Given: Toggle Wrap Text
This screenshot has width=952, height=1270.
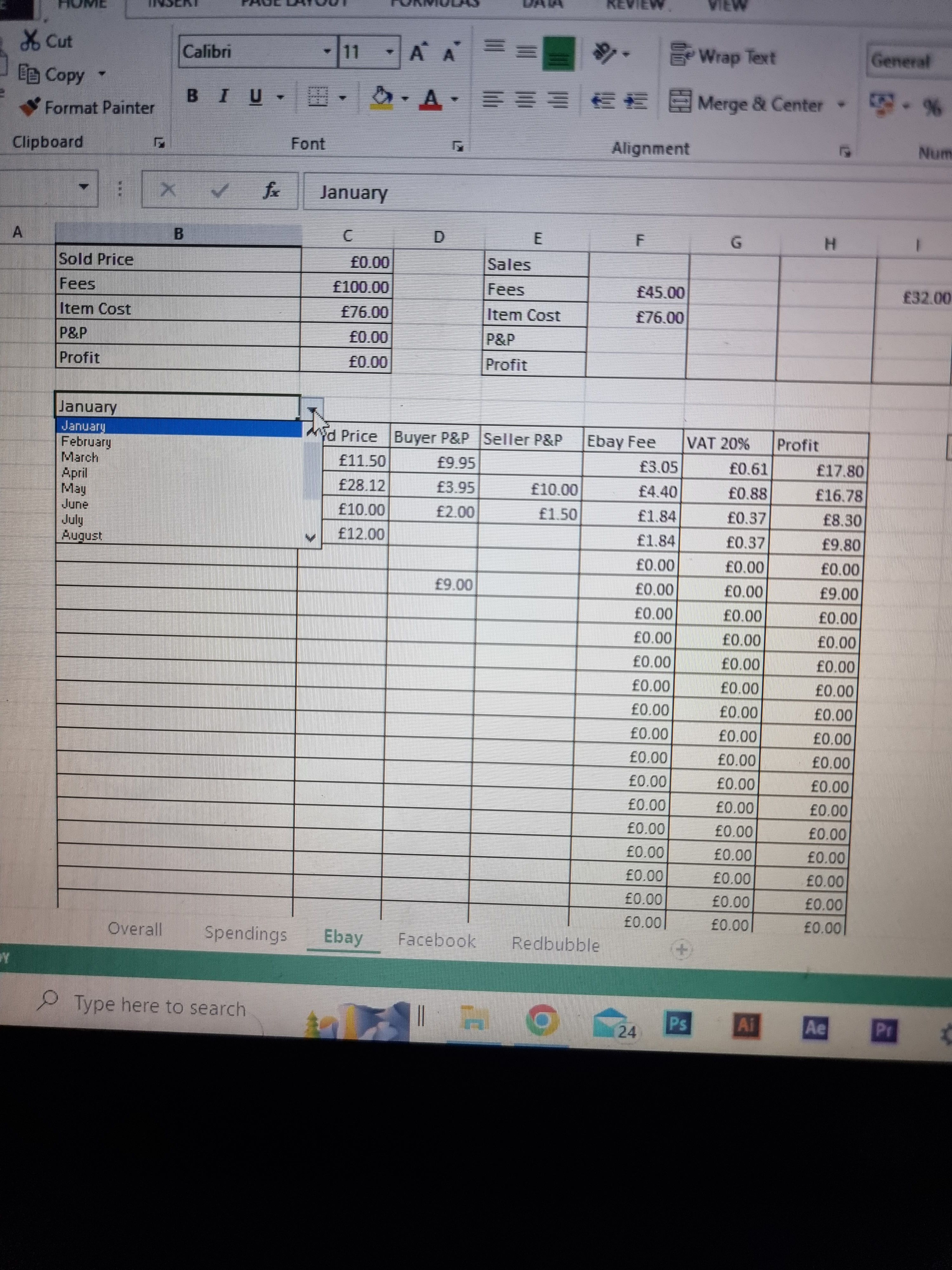Looking at the screenshot, I should [x=723, y=57].
